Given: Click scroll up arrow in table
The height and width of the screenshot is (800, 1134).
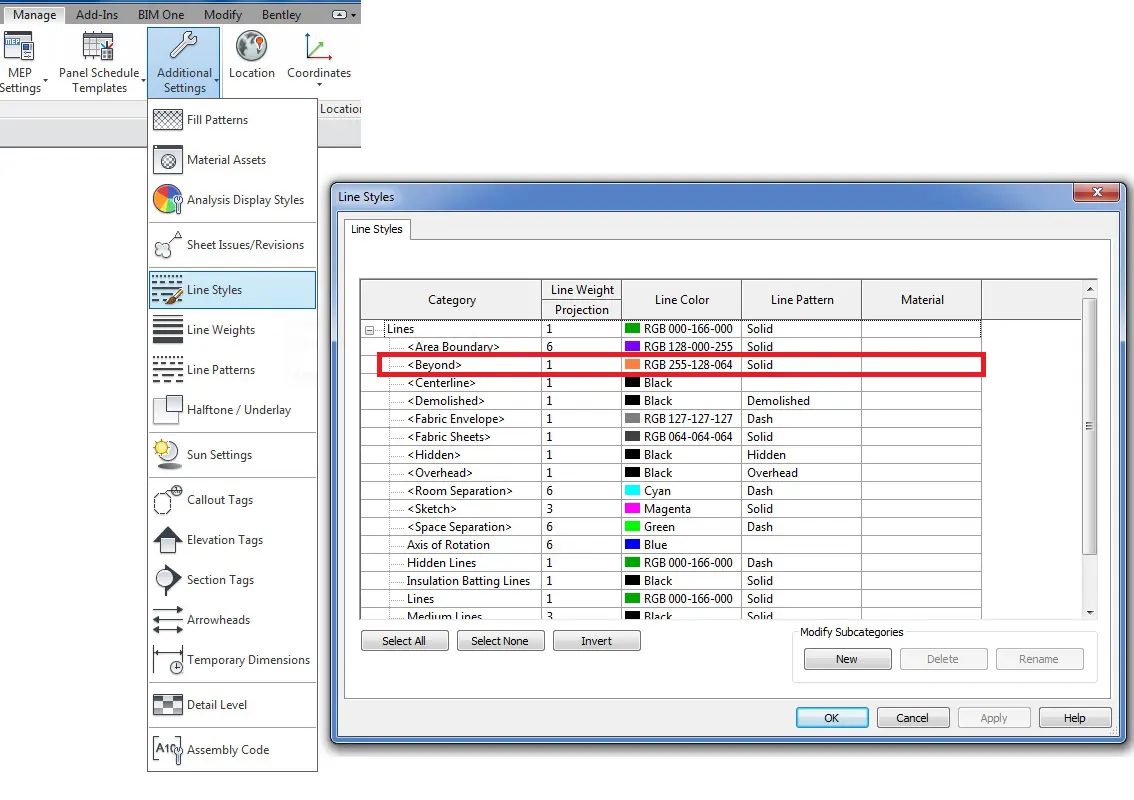Looking at the screenshot, I should pos(1090,289).
